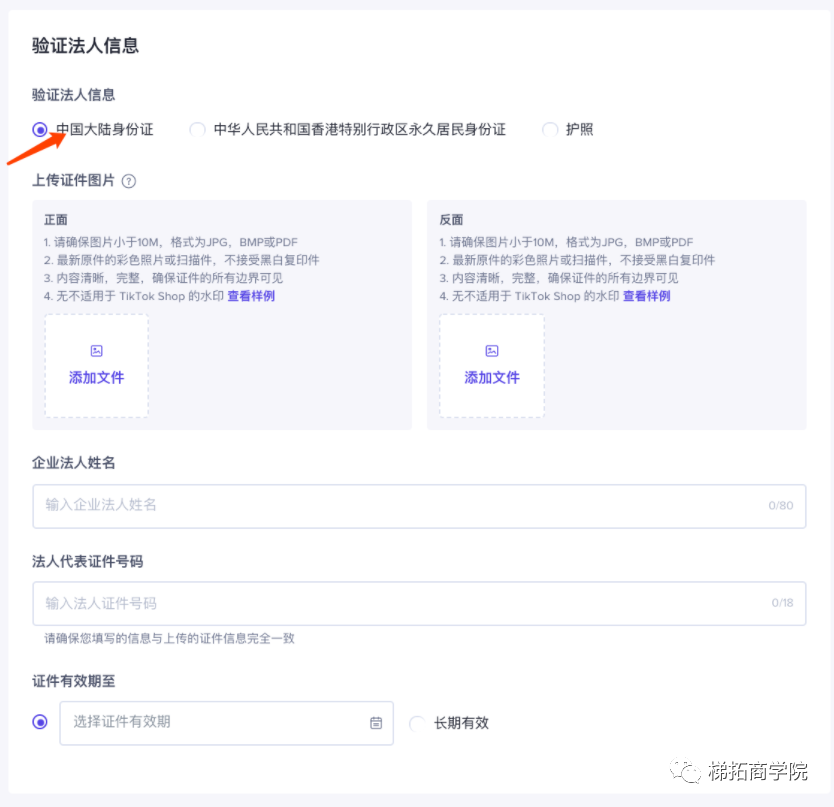Click 证件有效期至 label
The image size is (834, 807).
coord(73,681)
